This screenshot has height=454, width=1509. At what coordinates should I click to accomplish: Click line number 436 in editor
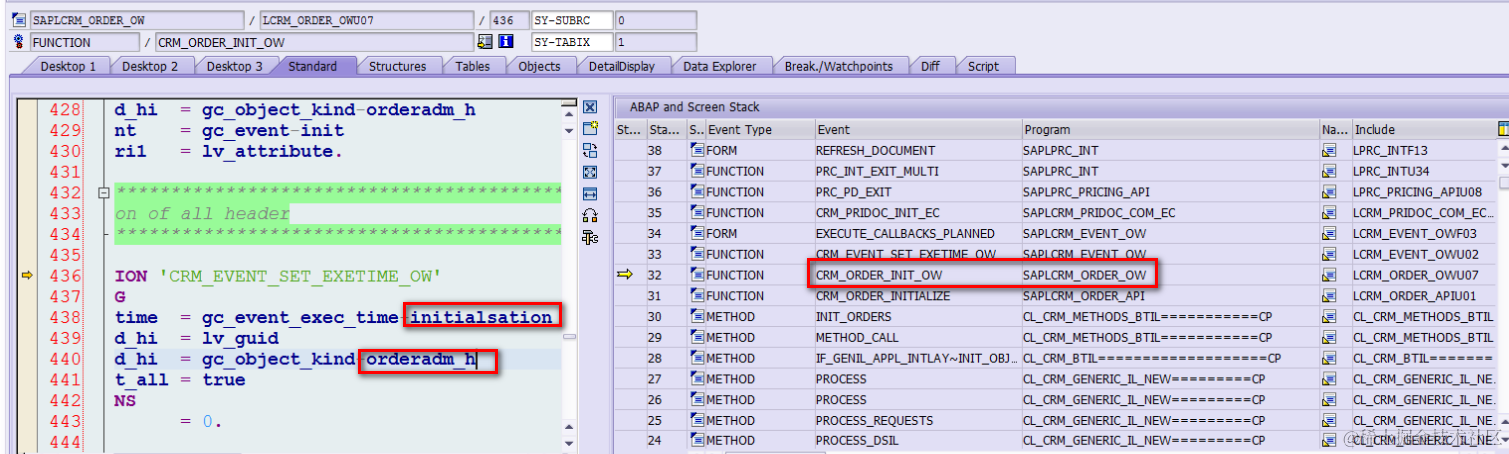pos(65,276)
